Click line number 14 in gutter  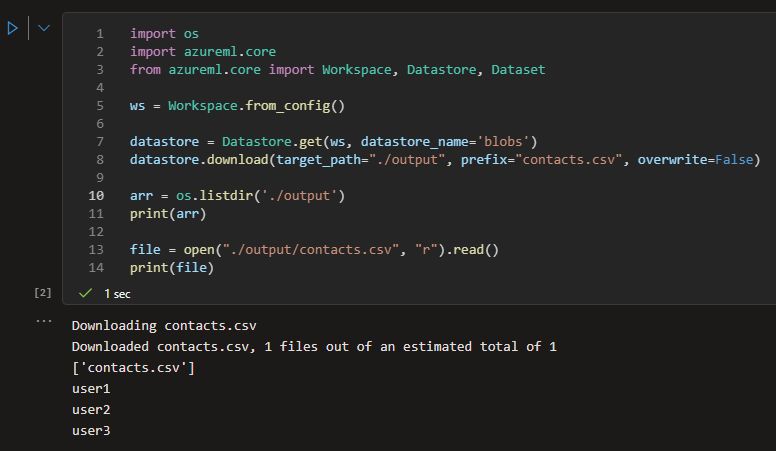point(96,267)
